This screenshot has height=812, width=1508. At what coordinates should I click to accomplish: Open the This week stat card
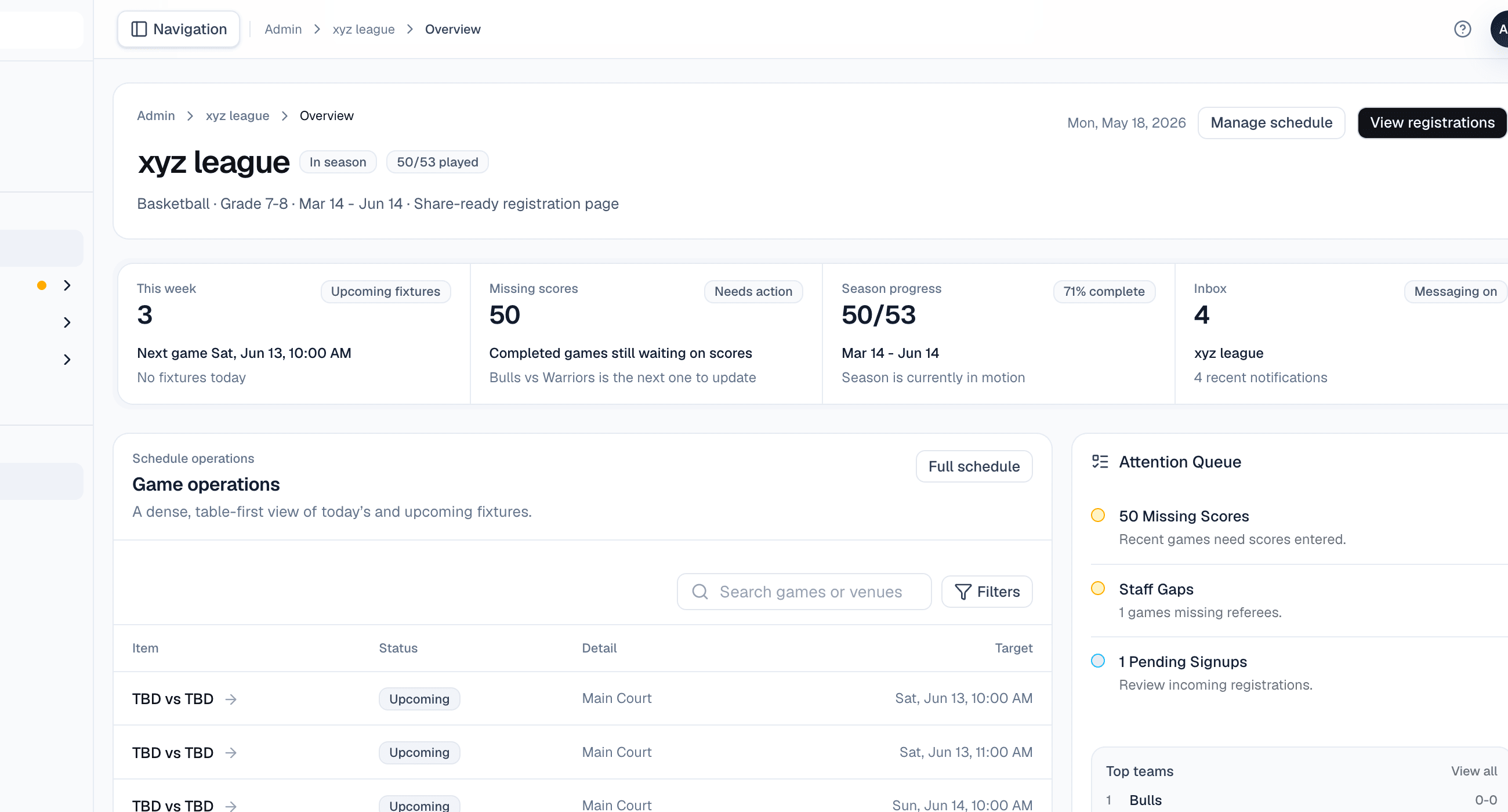[x=294, y=333]
